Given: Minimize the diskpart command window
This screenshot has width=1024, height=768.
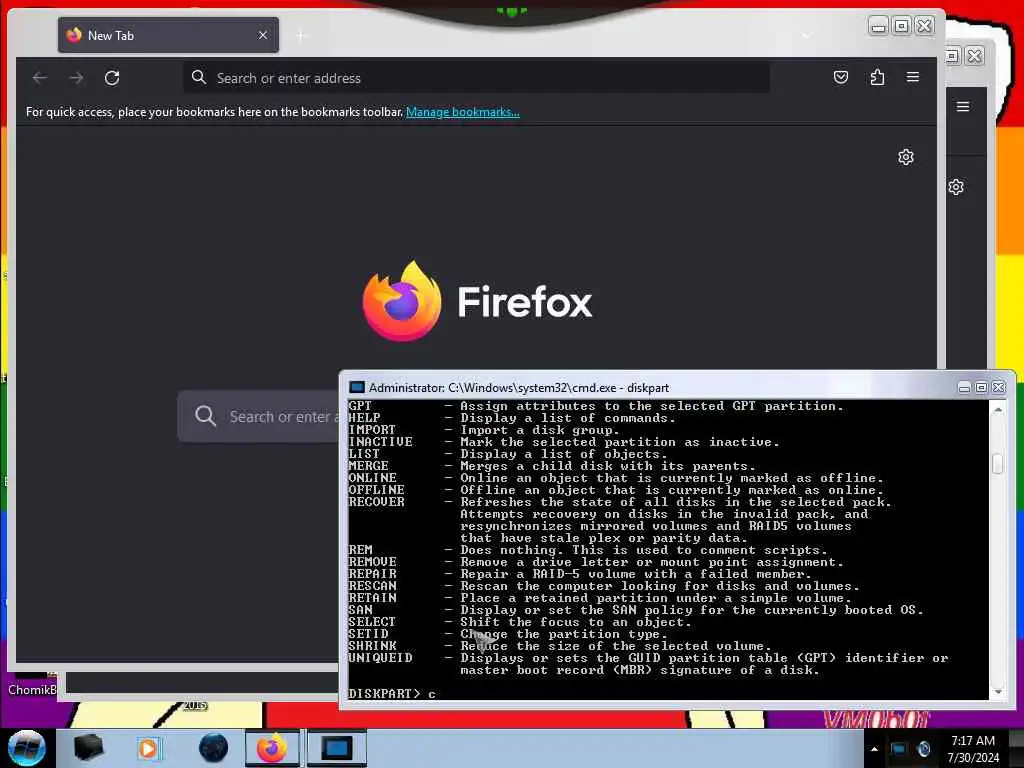Looking at the screenshot, I should point(964,387).
